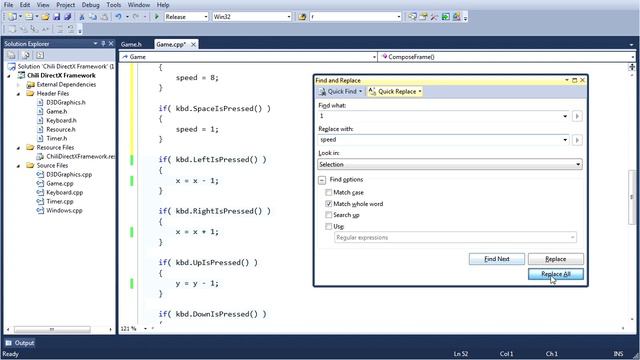Undo last action with Undo arrow

118,17
